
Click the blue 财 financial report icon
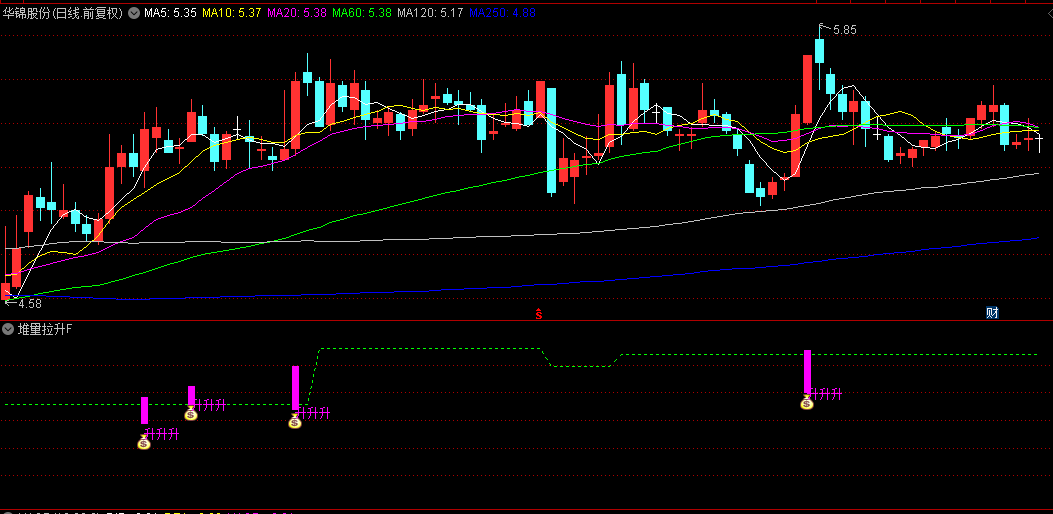(992, 312)
